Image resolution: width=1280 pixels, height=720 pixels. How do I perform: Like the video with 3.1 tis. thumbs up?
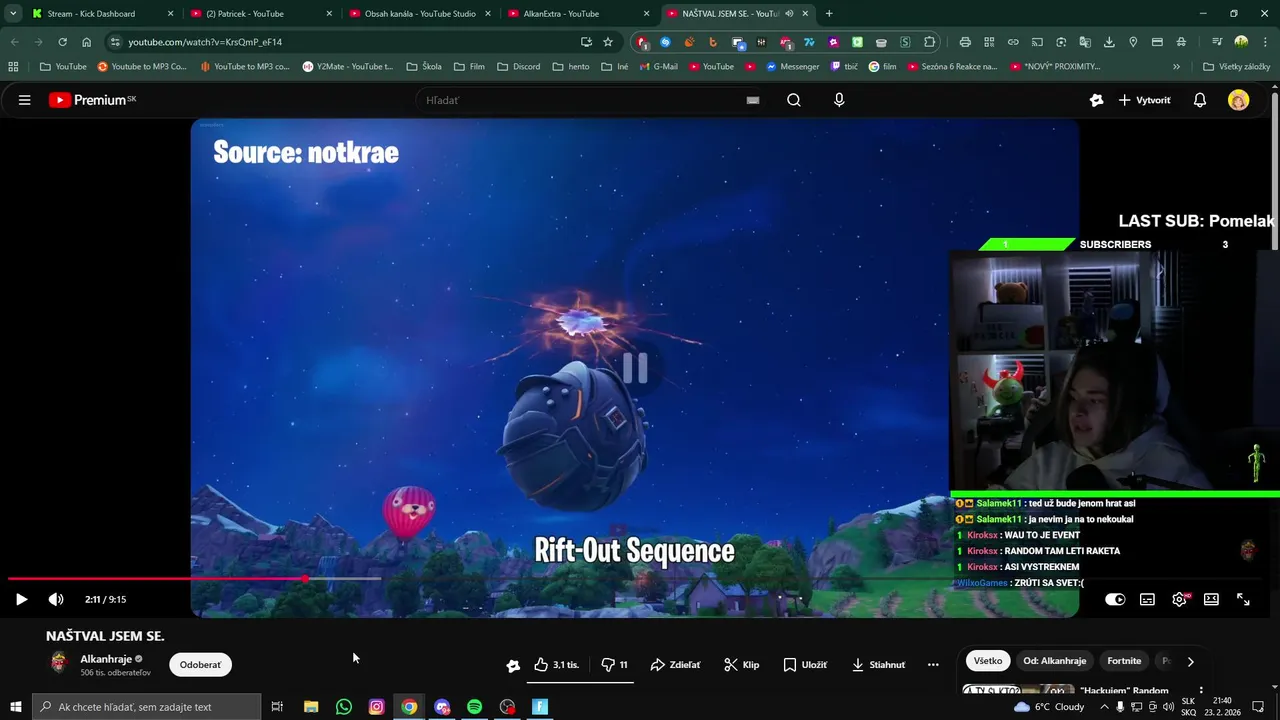pyautogui.click(x=557, y=665)
